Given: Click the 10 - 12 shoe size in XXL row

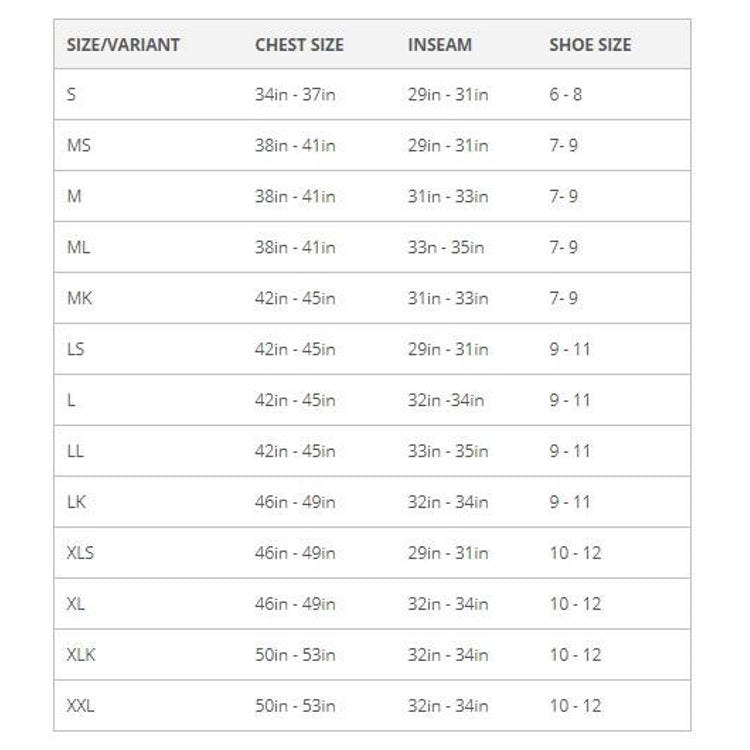Looking at the screenshot, I should tap(575, 706).
